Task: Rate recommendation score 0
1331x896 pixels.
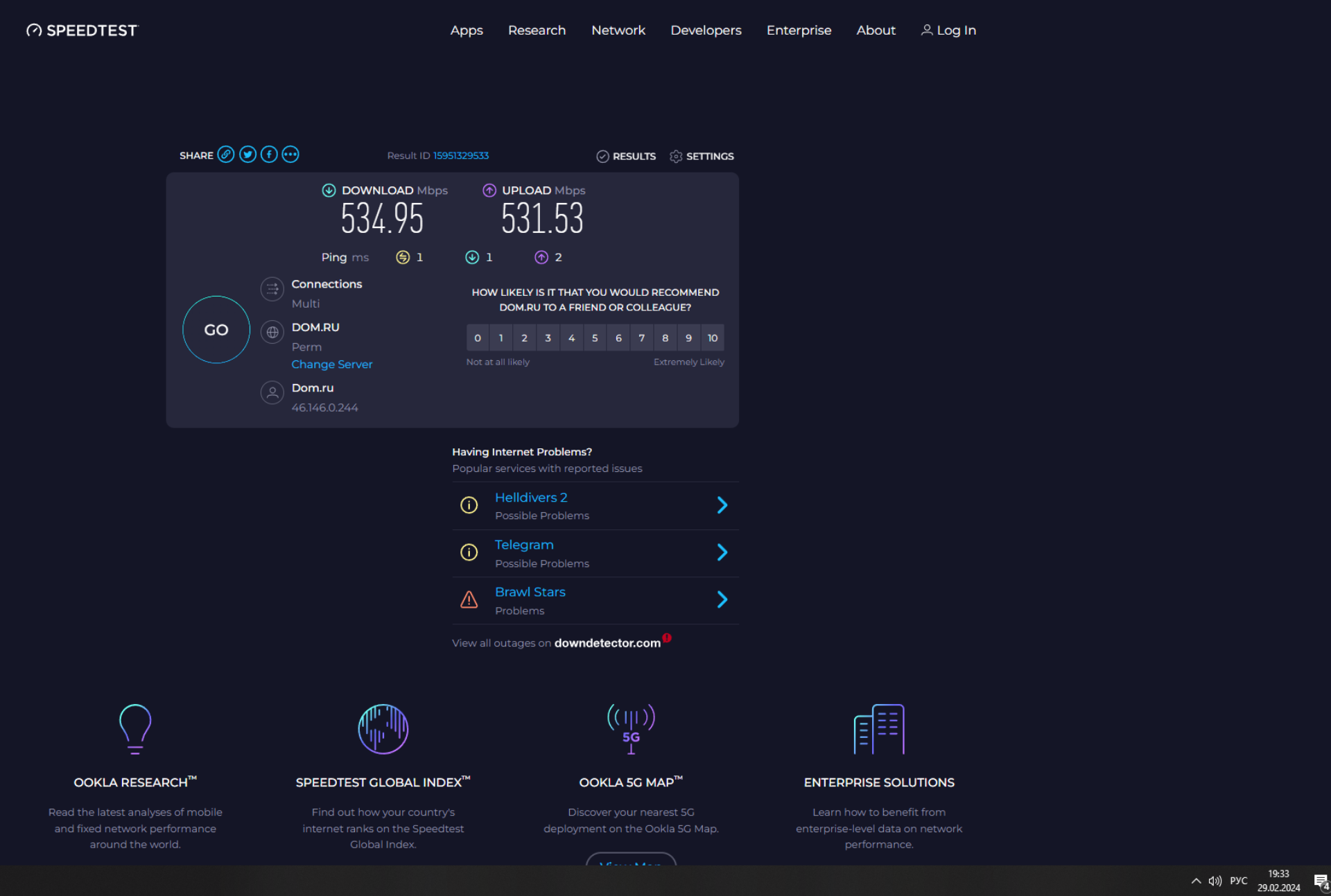Action: click(x=478, y=338)
